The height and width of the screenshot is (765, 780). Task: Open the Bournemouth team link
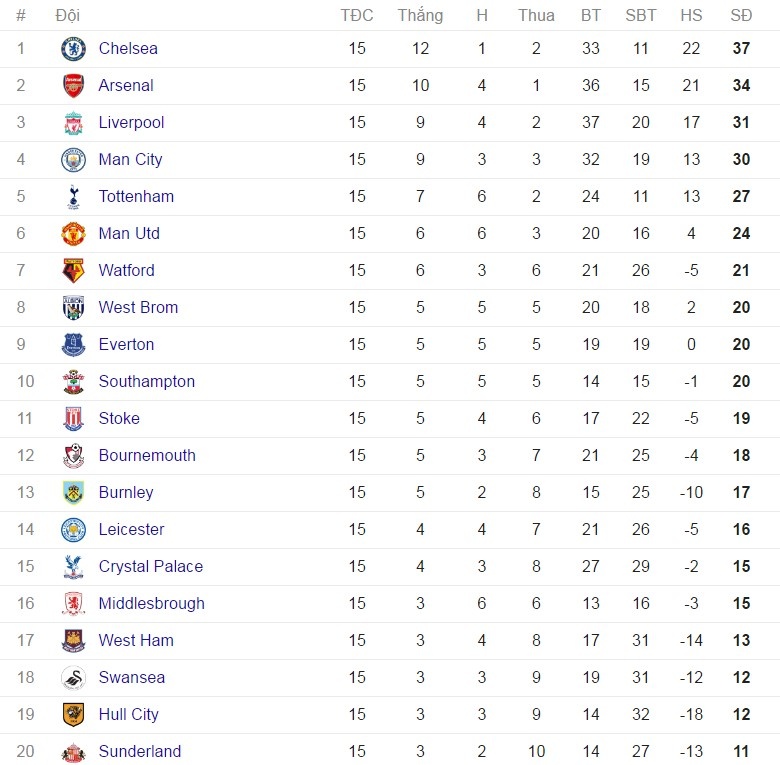(x=147, y=456)
